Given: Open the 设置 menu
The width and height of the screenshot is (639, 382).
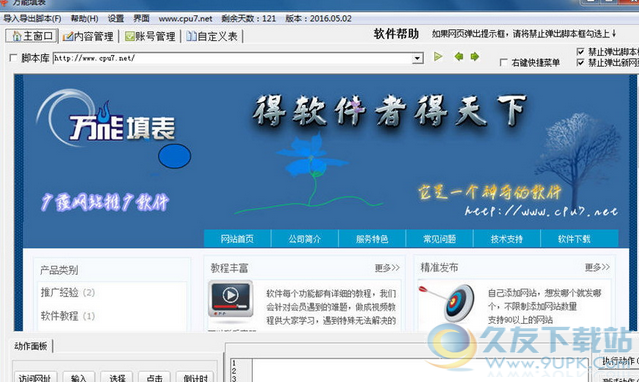Looking at the screenshot, I should [x=116, y=19].
